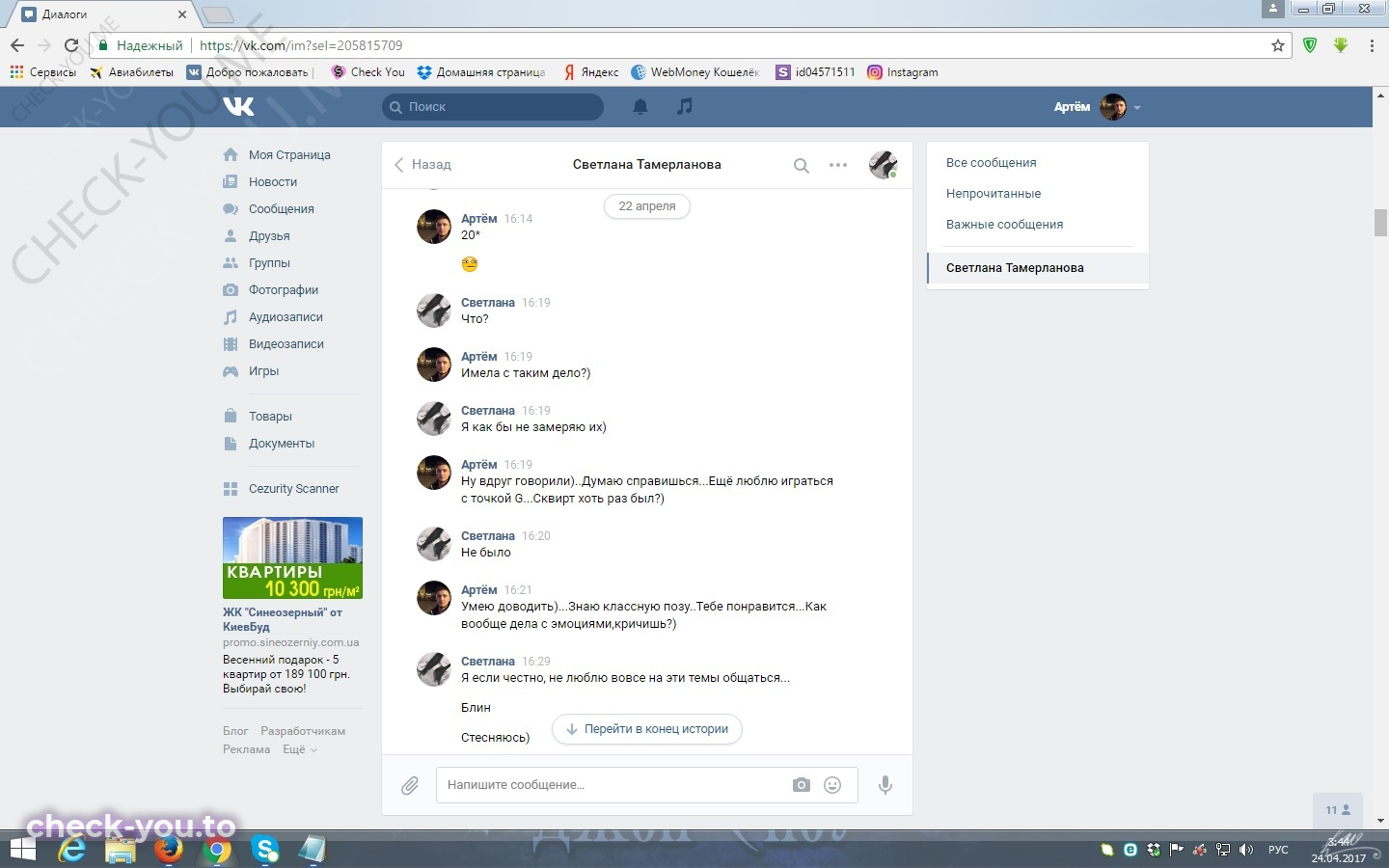Reload the page

coord(71,45)
